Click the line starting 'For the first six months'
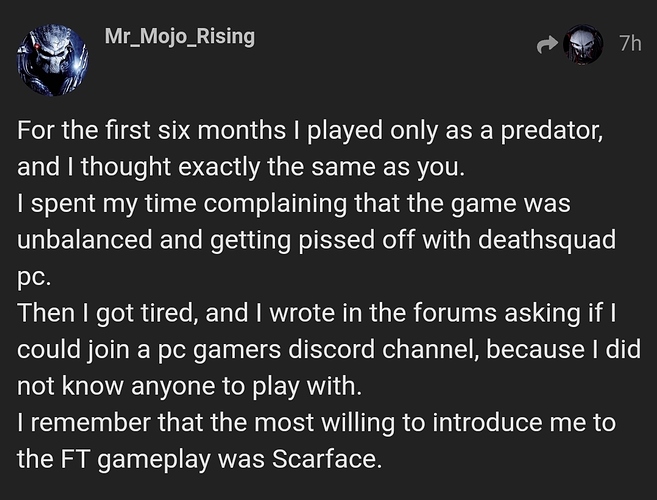657x500 pixels. tap(310, 131)
